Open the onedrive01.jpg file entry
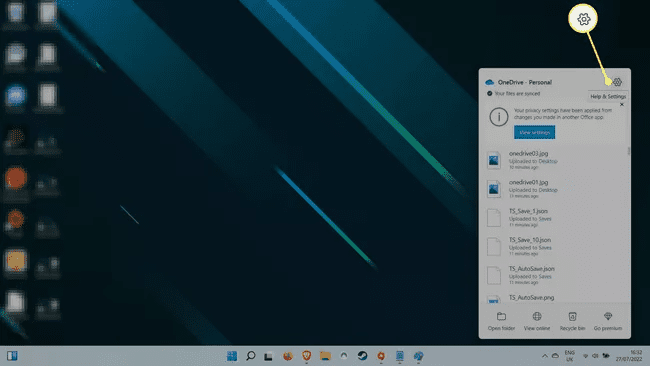 [553, 189]
